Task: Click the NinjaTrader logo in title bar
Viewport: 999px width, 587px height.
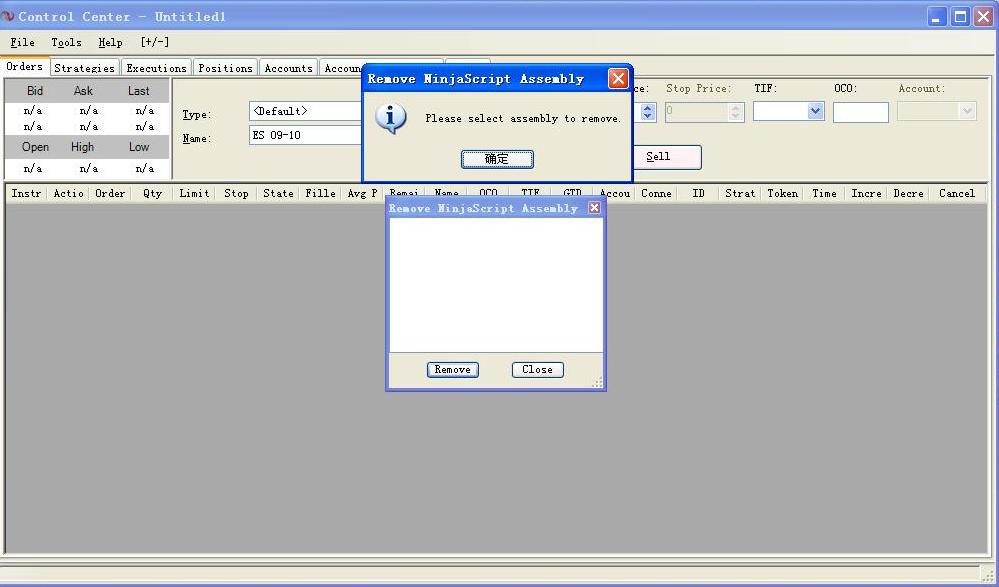Action: click(8, 16)
